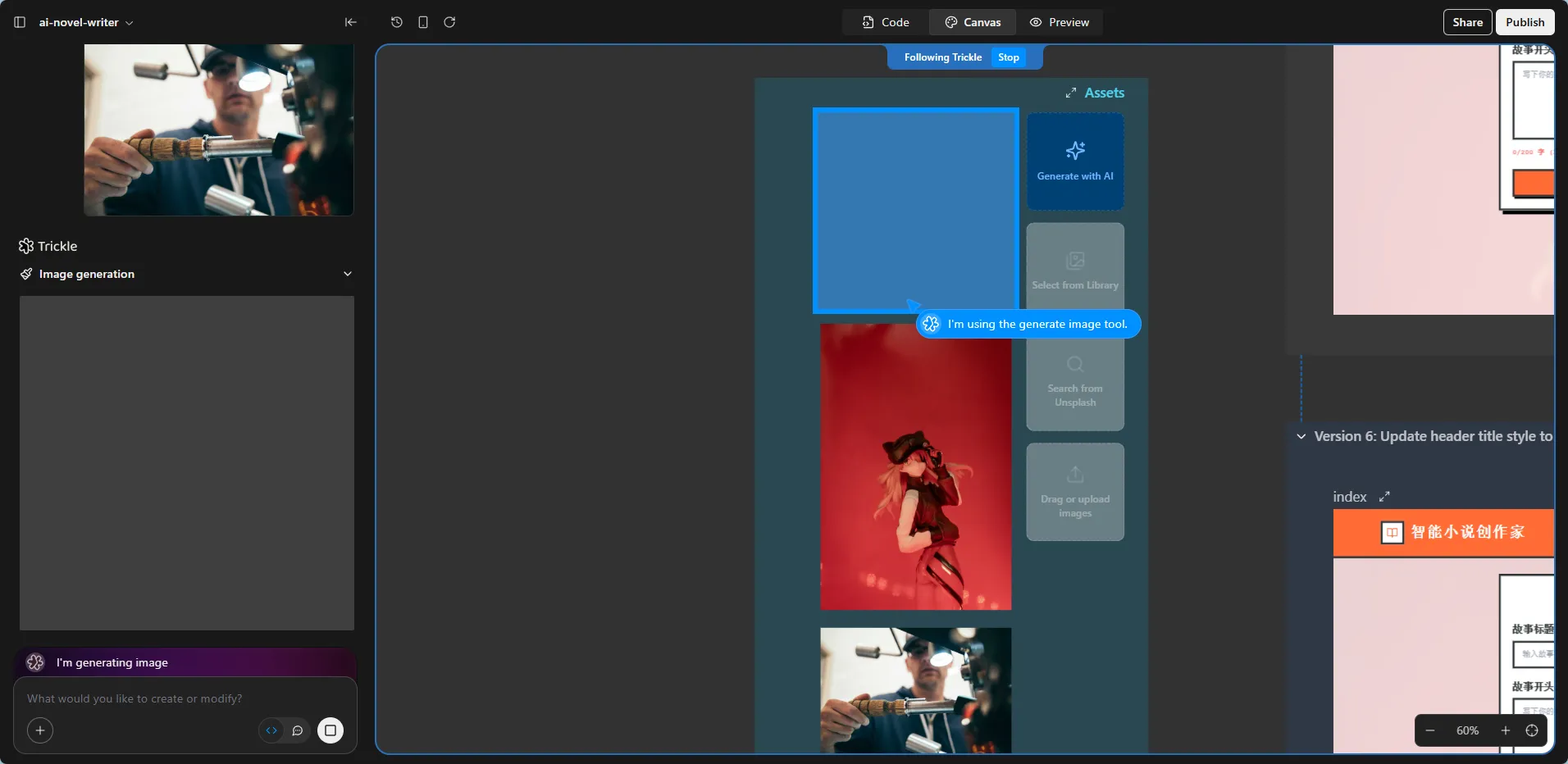Stop following Trickle
The image size is (1568, 764).
(x=1008, y=57)
